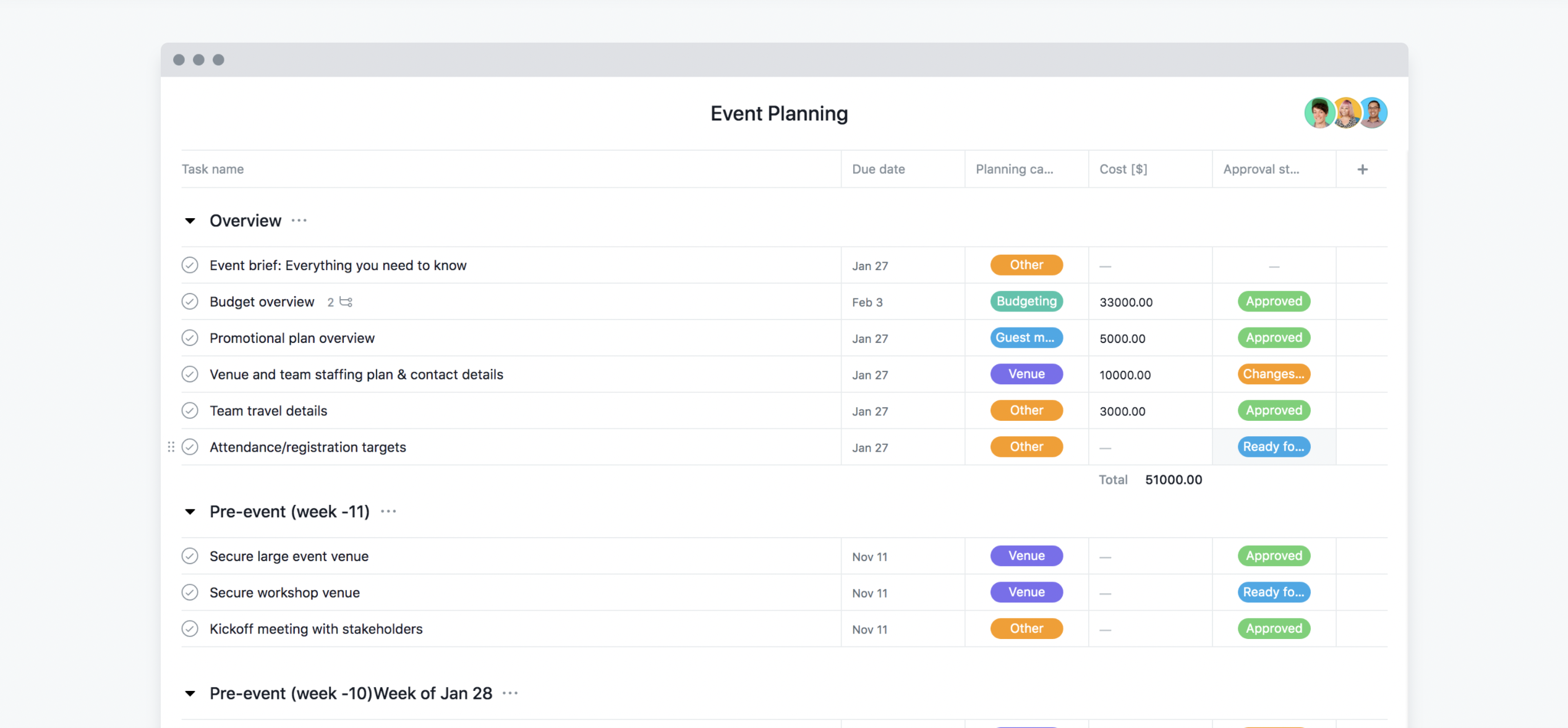Mark Event brief task complete

click(190, 265)
